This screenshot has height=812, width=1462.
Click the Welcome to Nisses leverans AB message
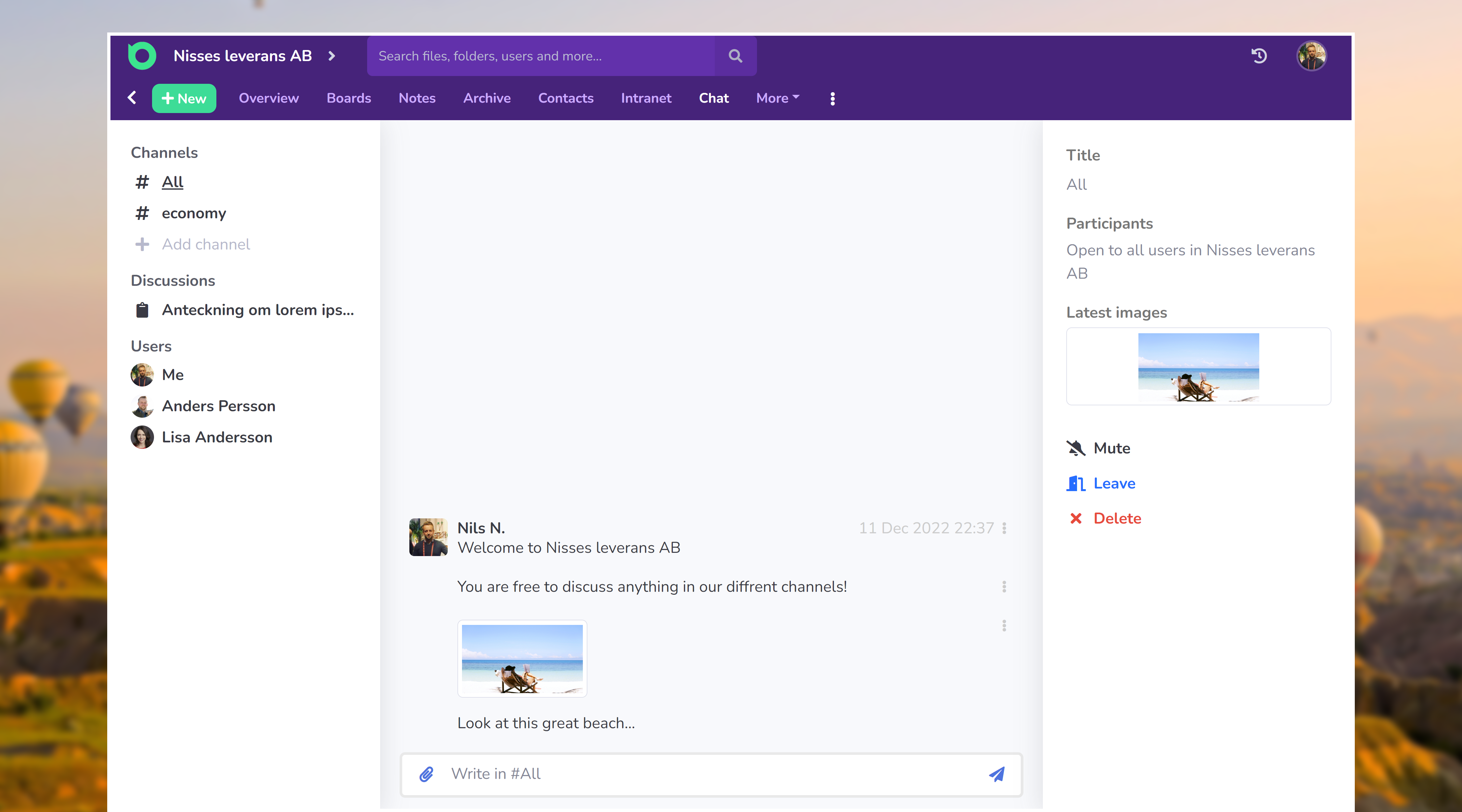pos(569,548)
